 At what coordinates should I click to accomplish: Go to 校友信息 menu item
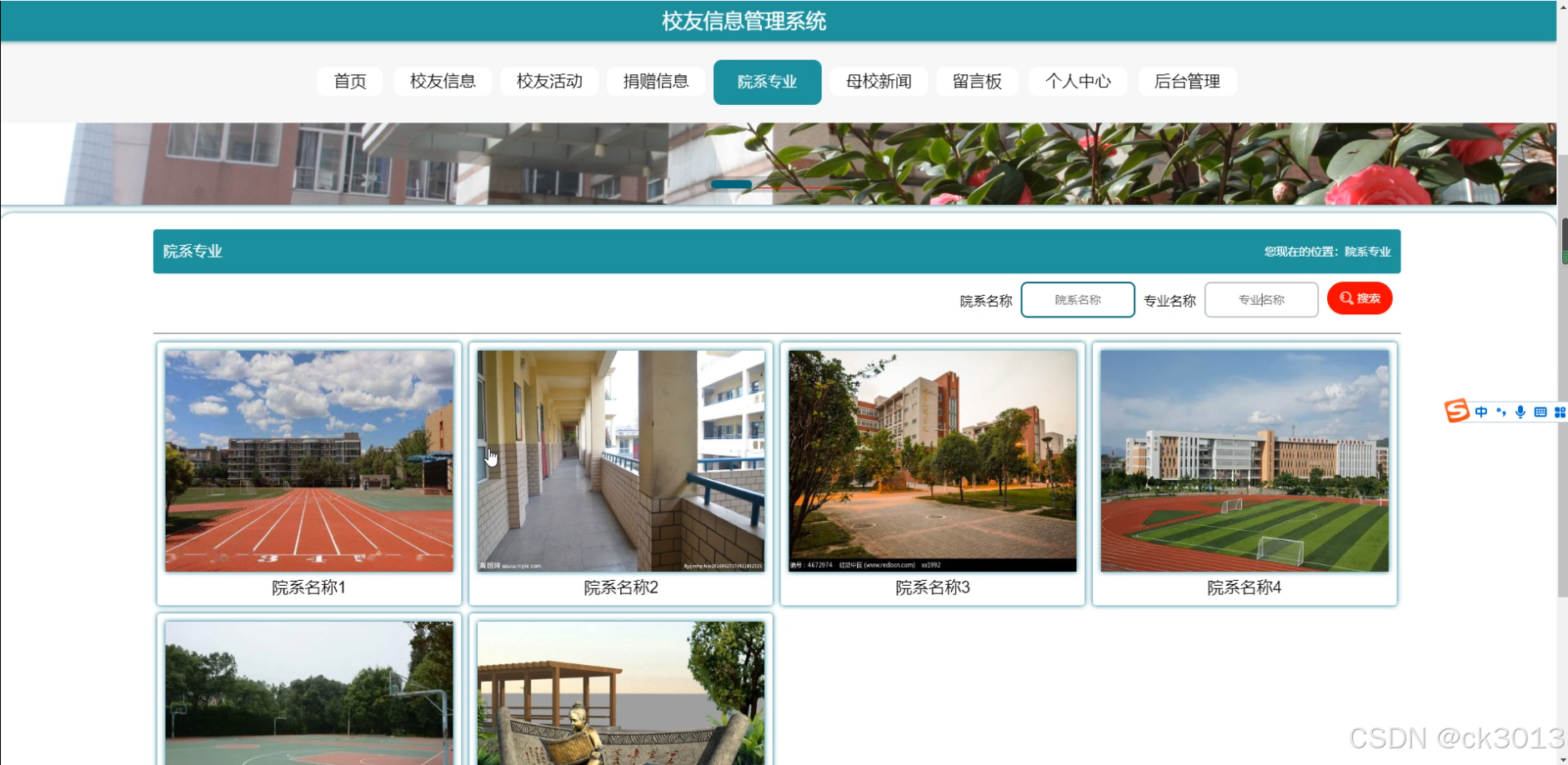pos(443,82)
